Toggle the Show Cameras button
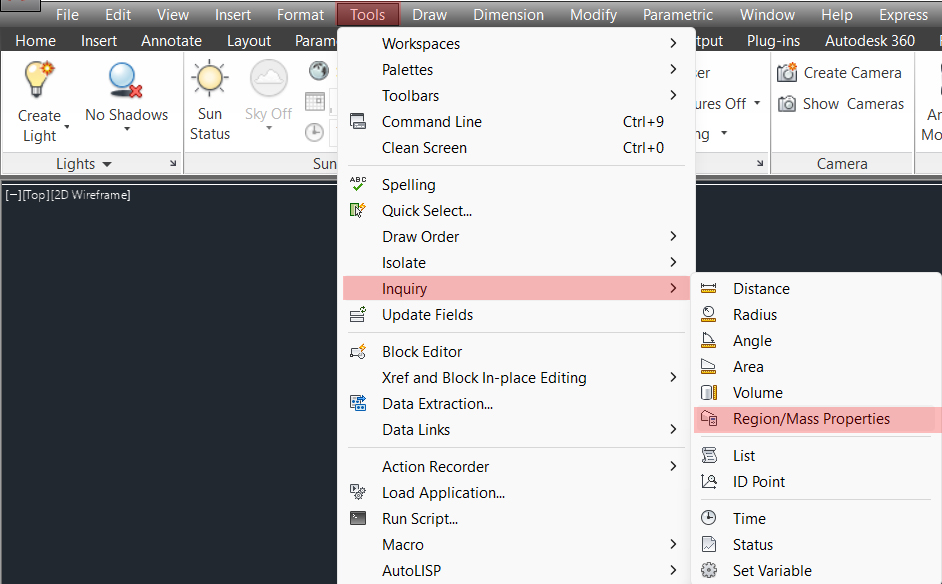The height and width of the screenshot is (584, 942). (x=840, y=104)
